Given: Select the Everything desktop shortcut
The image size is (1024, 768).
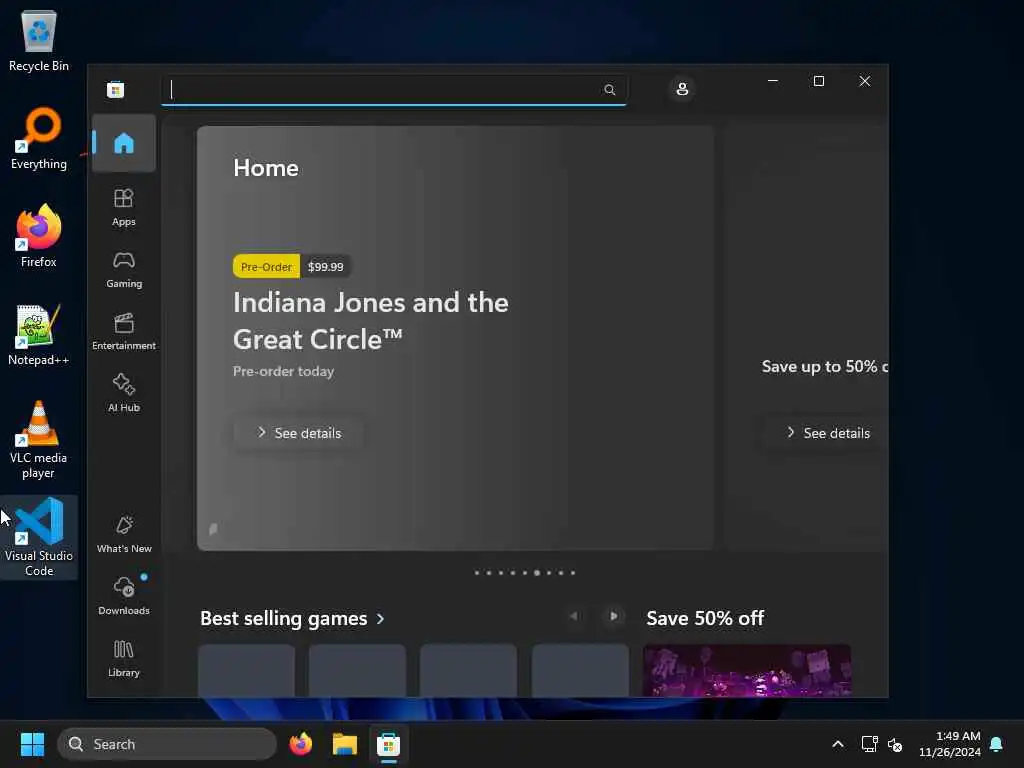Looking at the screenshot, I should pos(39,138).
